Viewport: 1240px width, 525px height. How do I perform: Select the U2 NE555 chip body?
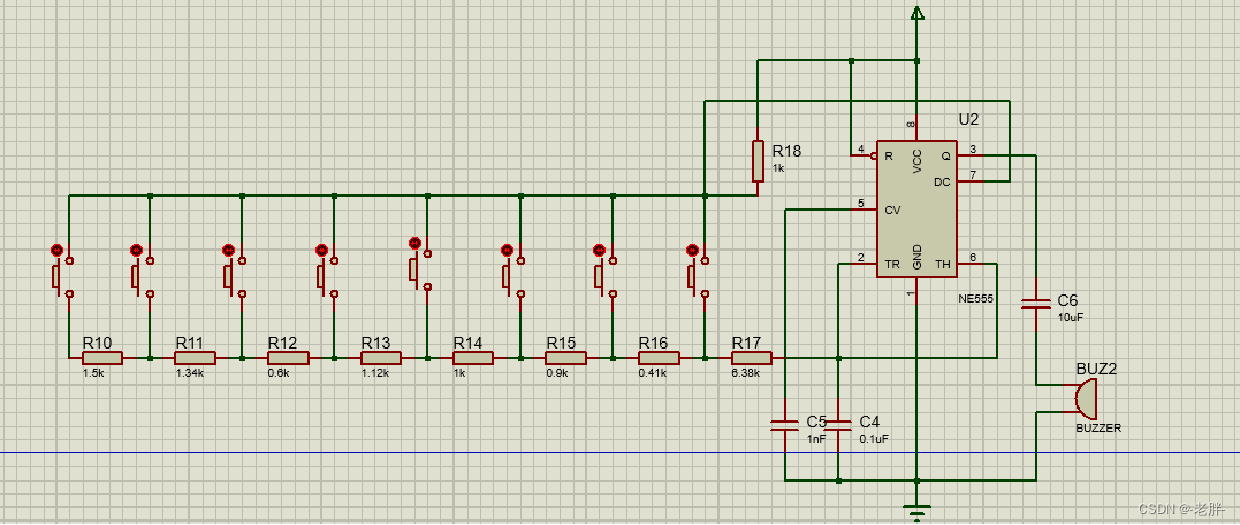pos(917,209)
